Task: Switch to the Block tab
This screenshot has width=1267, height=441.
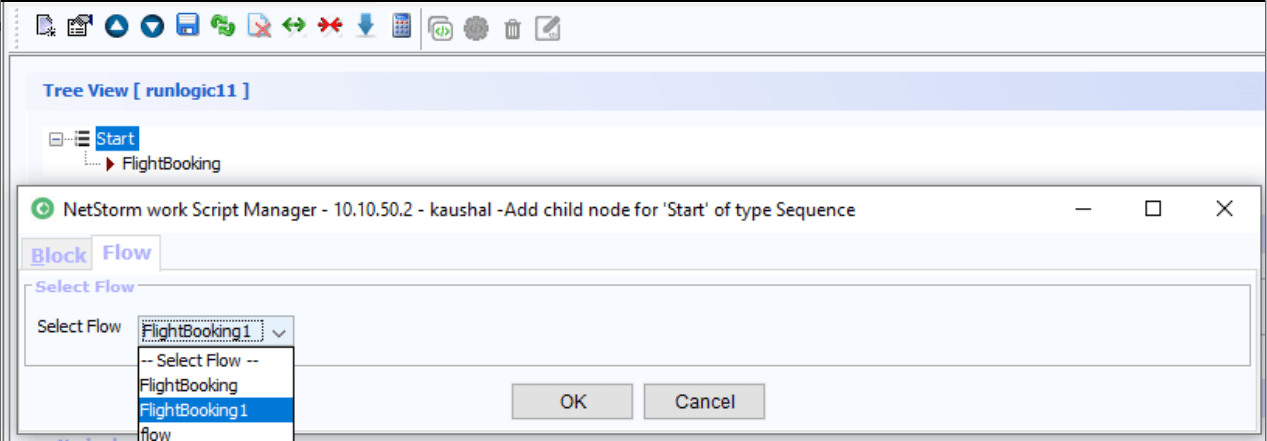Action: [x=58, y=256]
